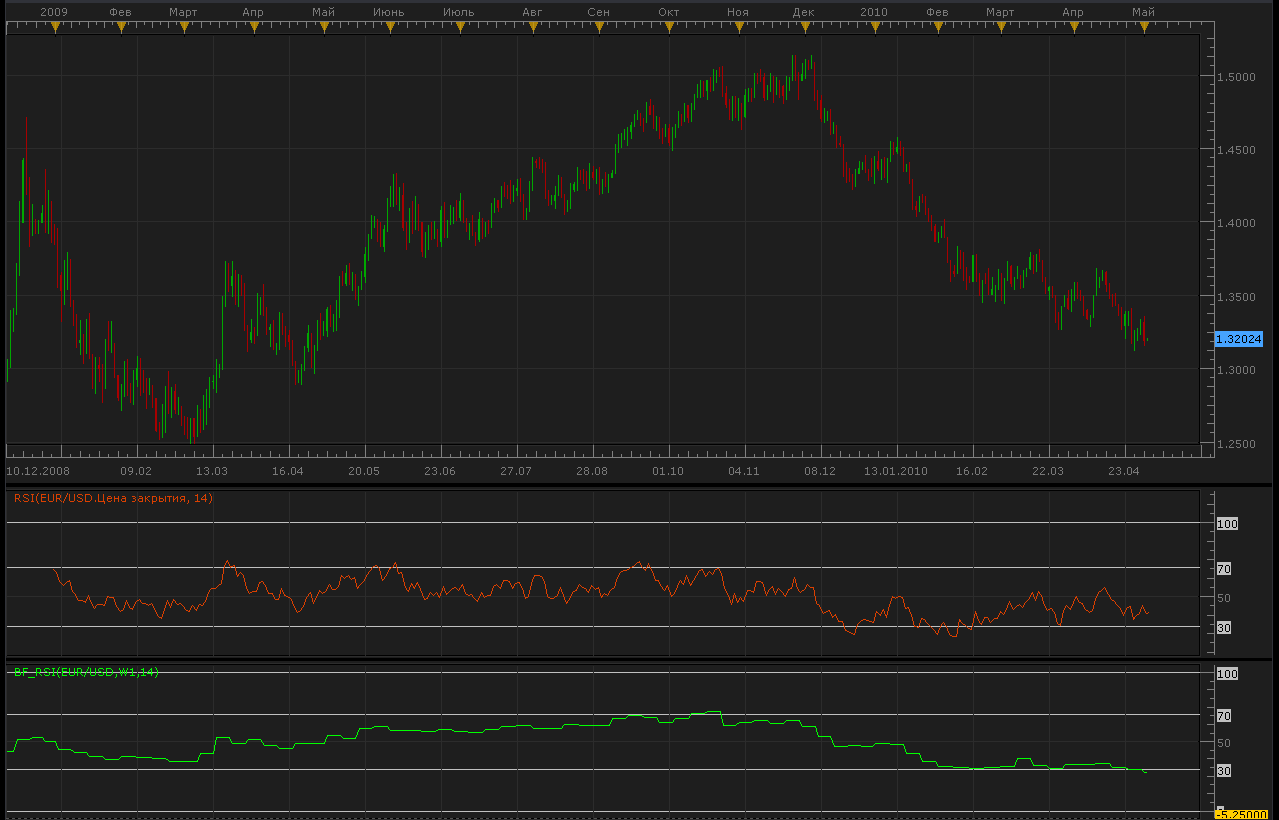Viewport: 1279px width, 820px height.
Task: Click the gold marker under Ноя
Action: (x=737, y=28)
